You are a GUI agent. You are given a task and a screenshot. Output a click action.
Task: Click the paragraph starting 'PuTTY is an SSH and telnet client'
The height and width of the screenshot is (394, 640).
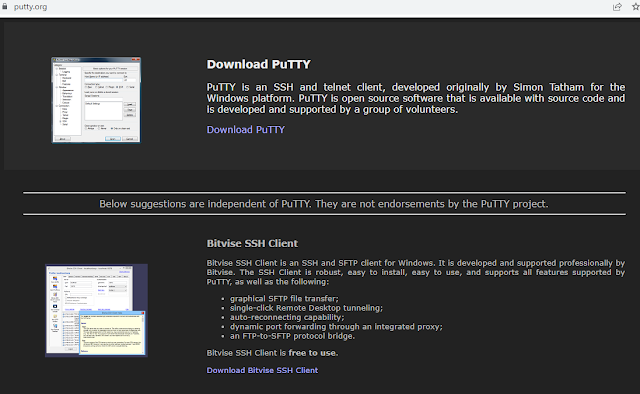point(416,98)
